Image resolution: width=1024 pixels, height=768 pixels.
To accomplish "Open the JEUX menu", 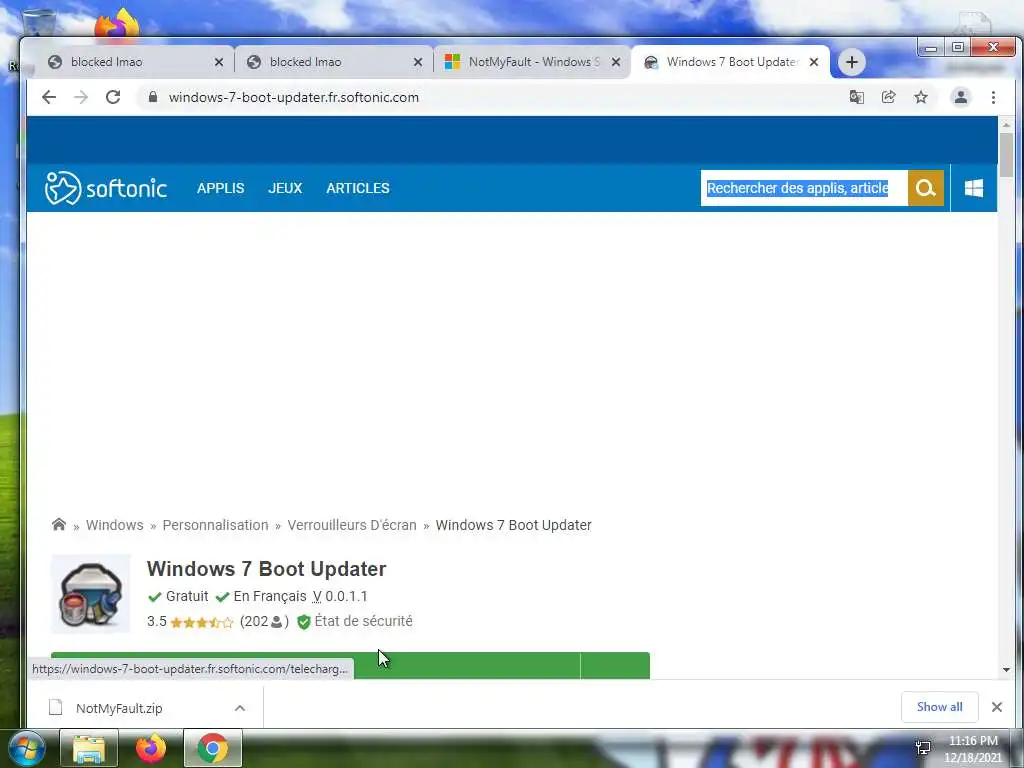I will click(285, 188).
